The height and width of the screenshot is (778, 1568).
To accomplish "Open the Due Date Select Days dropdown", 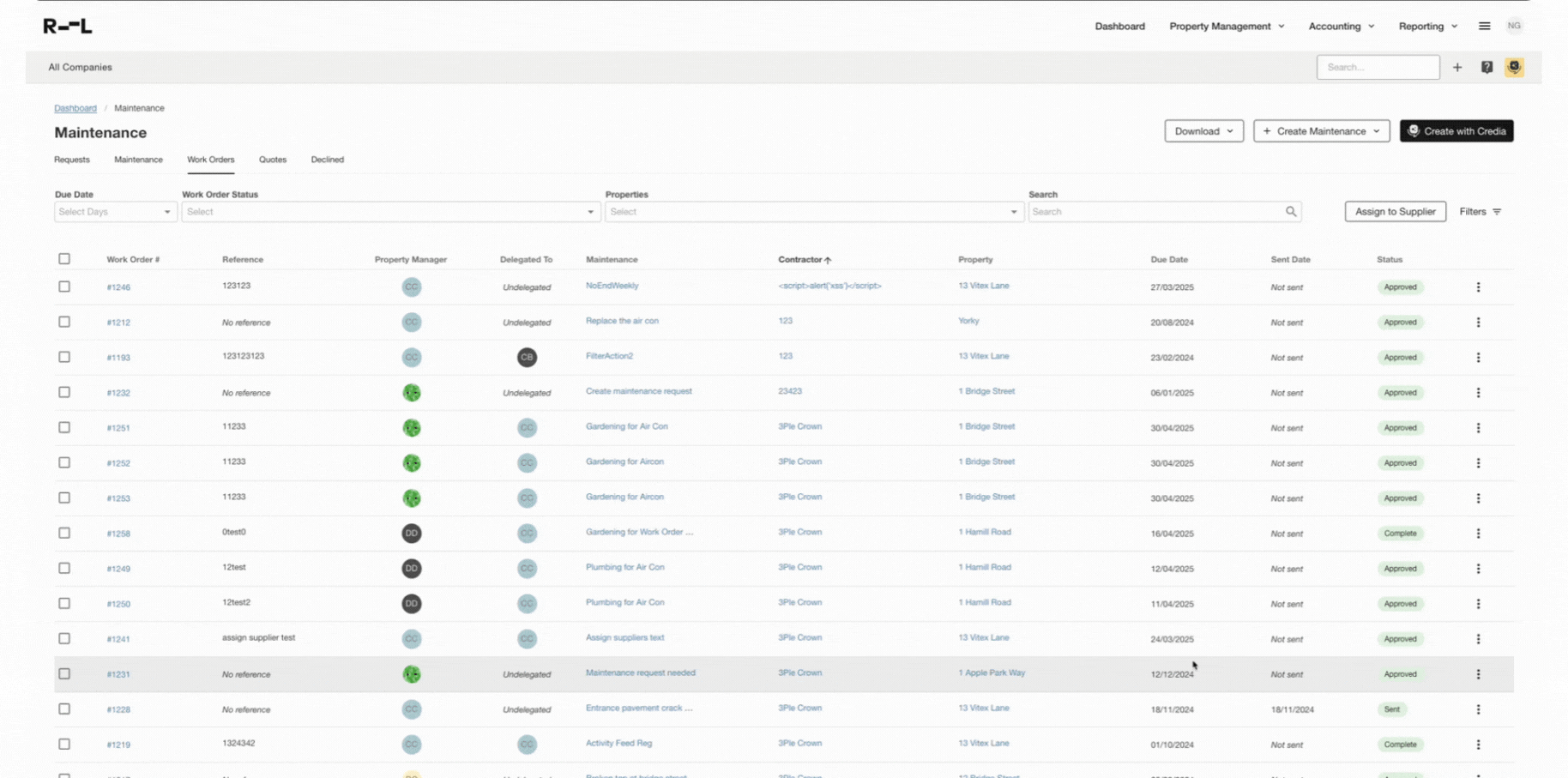I will pyautogui.click(x=116, y=212).
